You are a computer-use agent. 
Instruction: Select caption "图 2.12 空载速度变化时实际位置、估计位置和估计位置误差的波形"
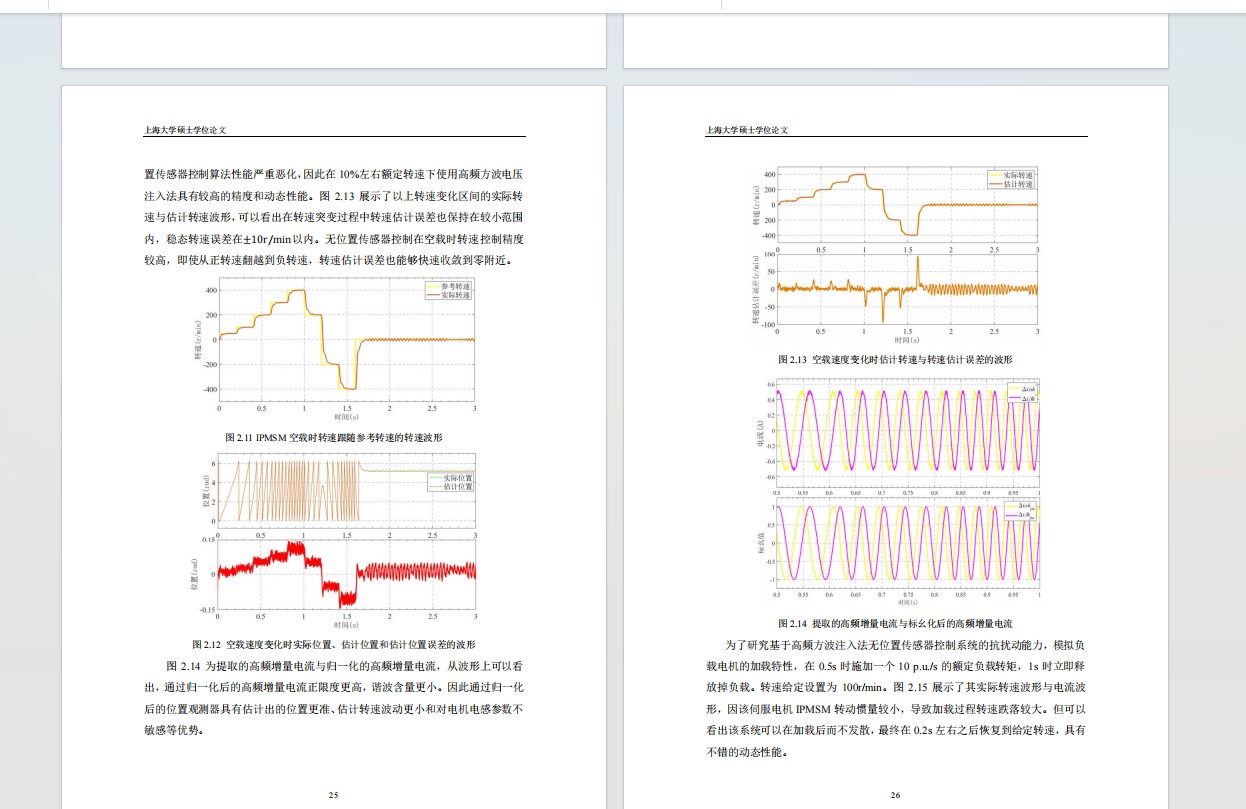point(334,644)
